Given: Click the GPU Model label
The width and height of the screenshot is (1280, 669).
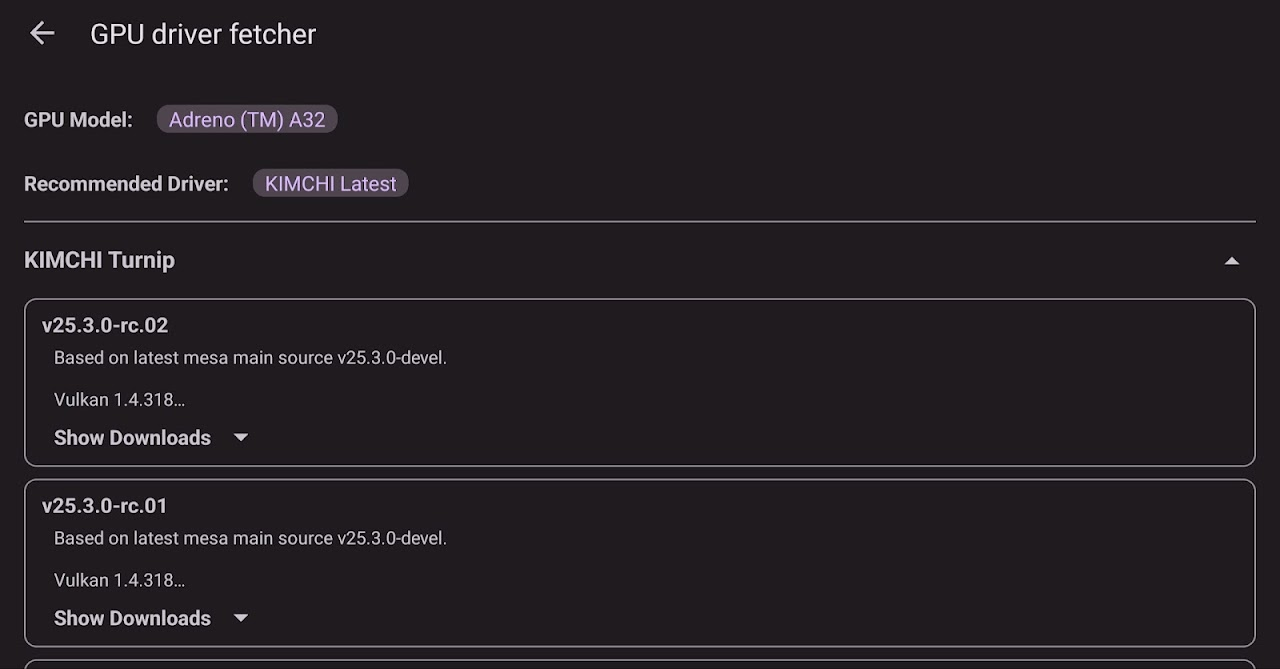Looking at the screenshot, I should pyautogui.click(x=78, y=120).
